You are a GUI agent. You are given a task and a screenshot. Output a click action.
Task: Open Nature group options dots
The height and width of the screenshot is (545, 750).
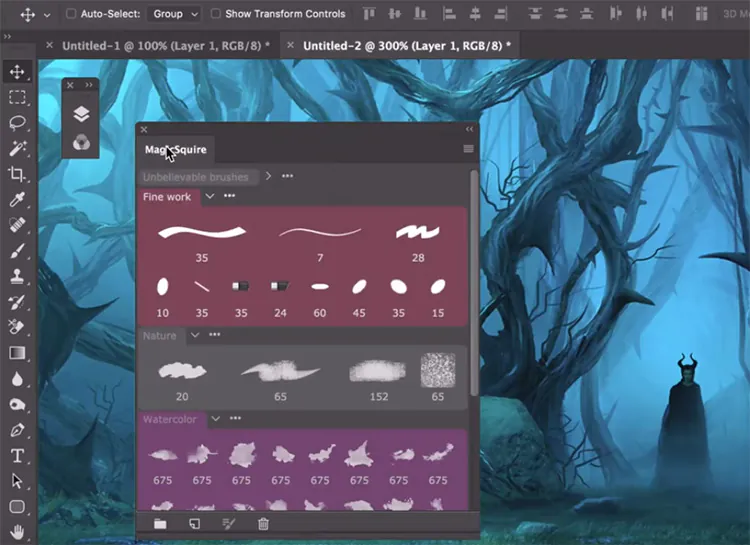[x=215, y=334]
